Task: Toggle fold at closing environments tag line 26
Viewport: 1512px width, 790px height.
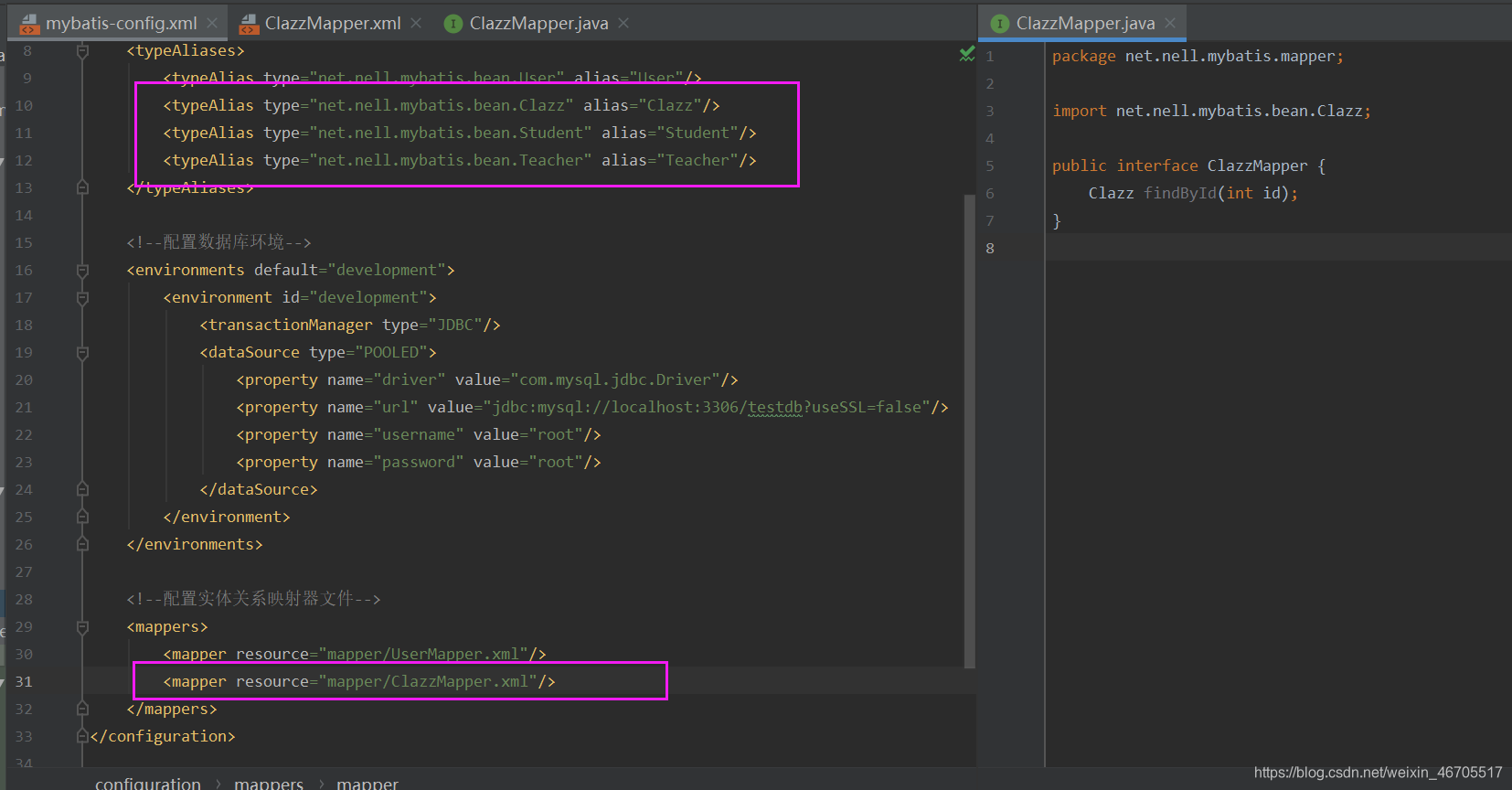Action: 82,544
